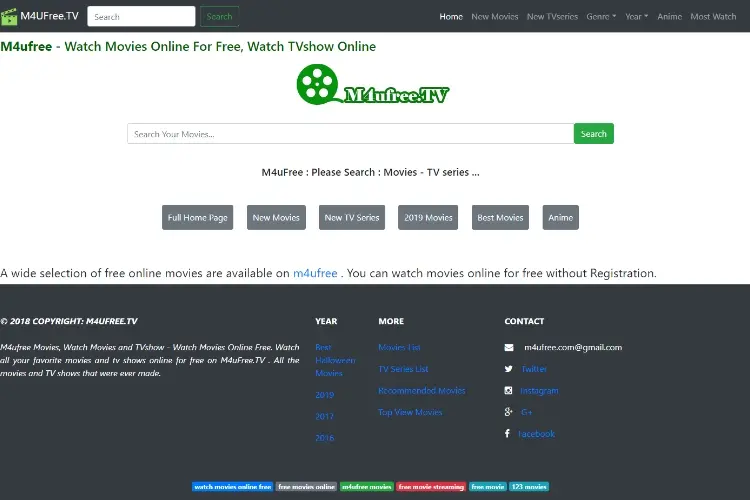Open the Recommended Movies link
Image resolution: width=750 pixels, height=500 pixels.
point(421,390)
